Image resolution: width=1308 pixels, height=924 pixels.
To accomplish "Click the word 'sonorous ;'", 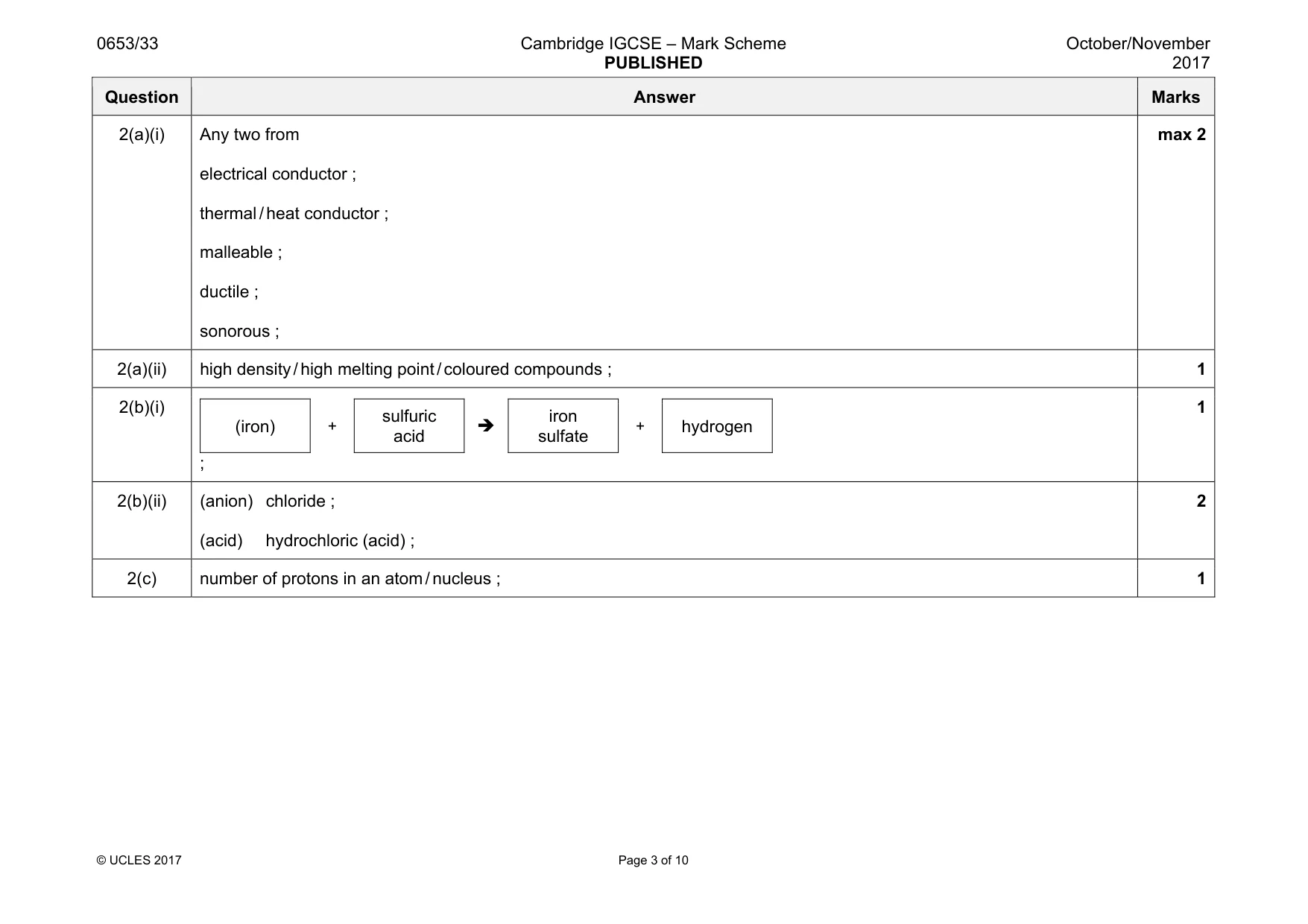I will point(239,332).
